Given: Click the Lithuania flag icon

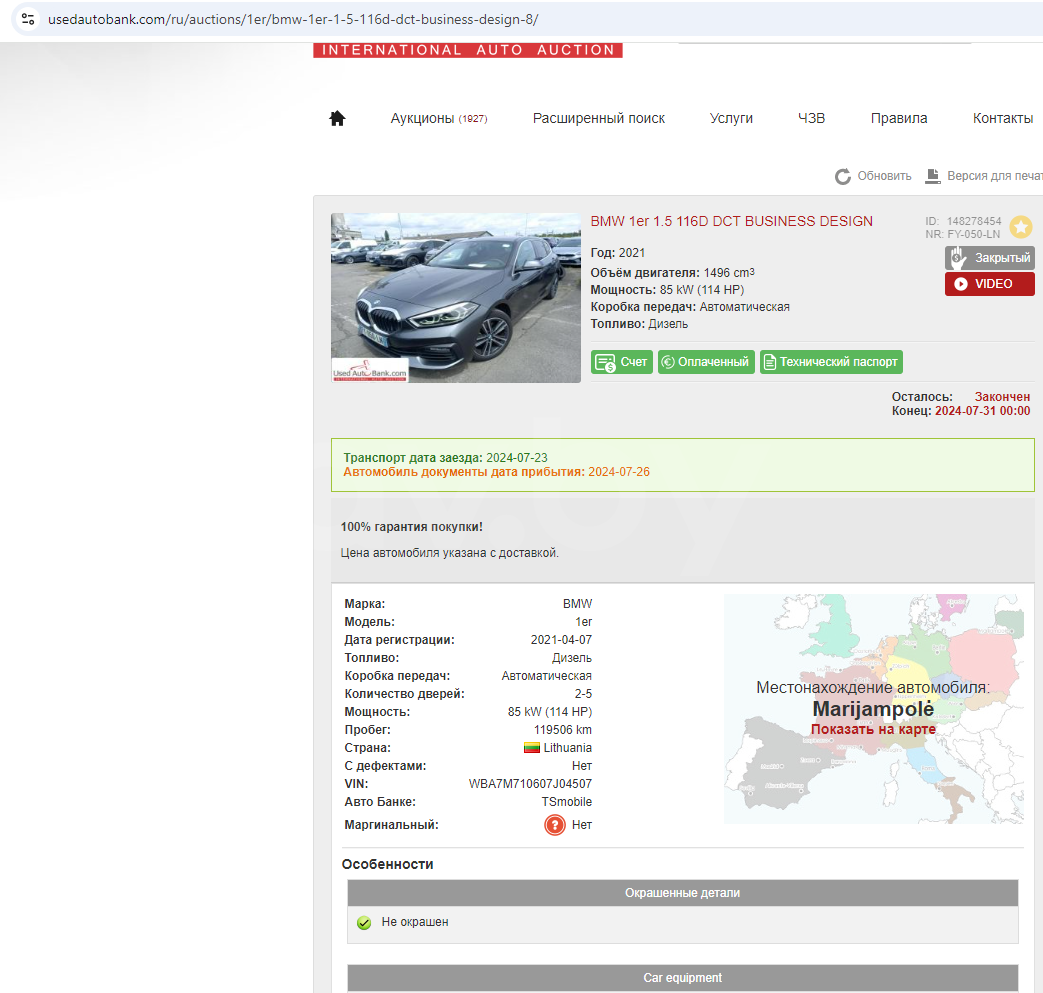Looking at the screenshot, I should [x=531, y=748].
